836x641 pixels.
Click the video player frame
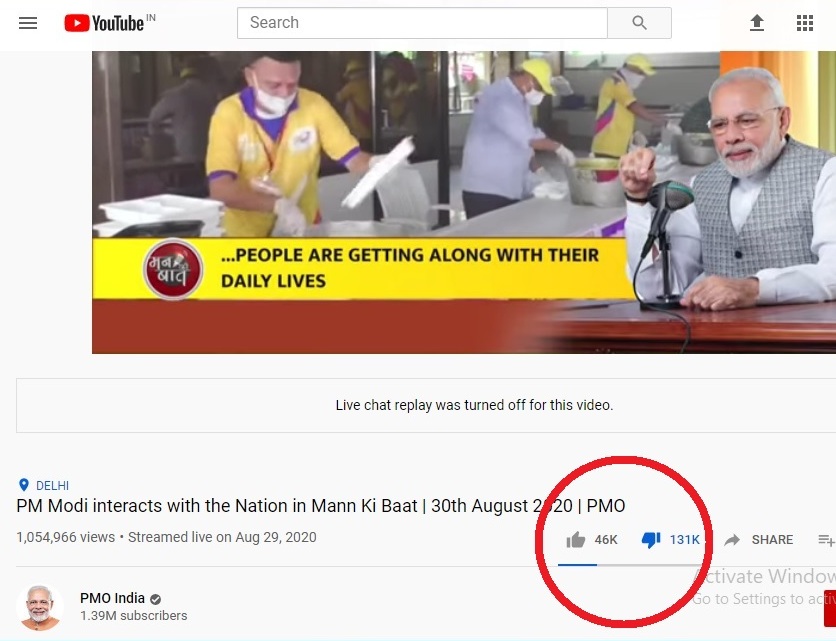464,202
